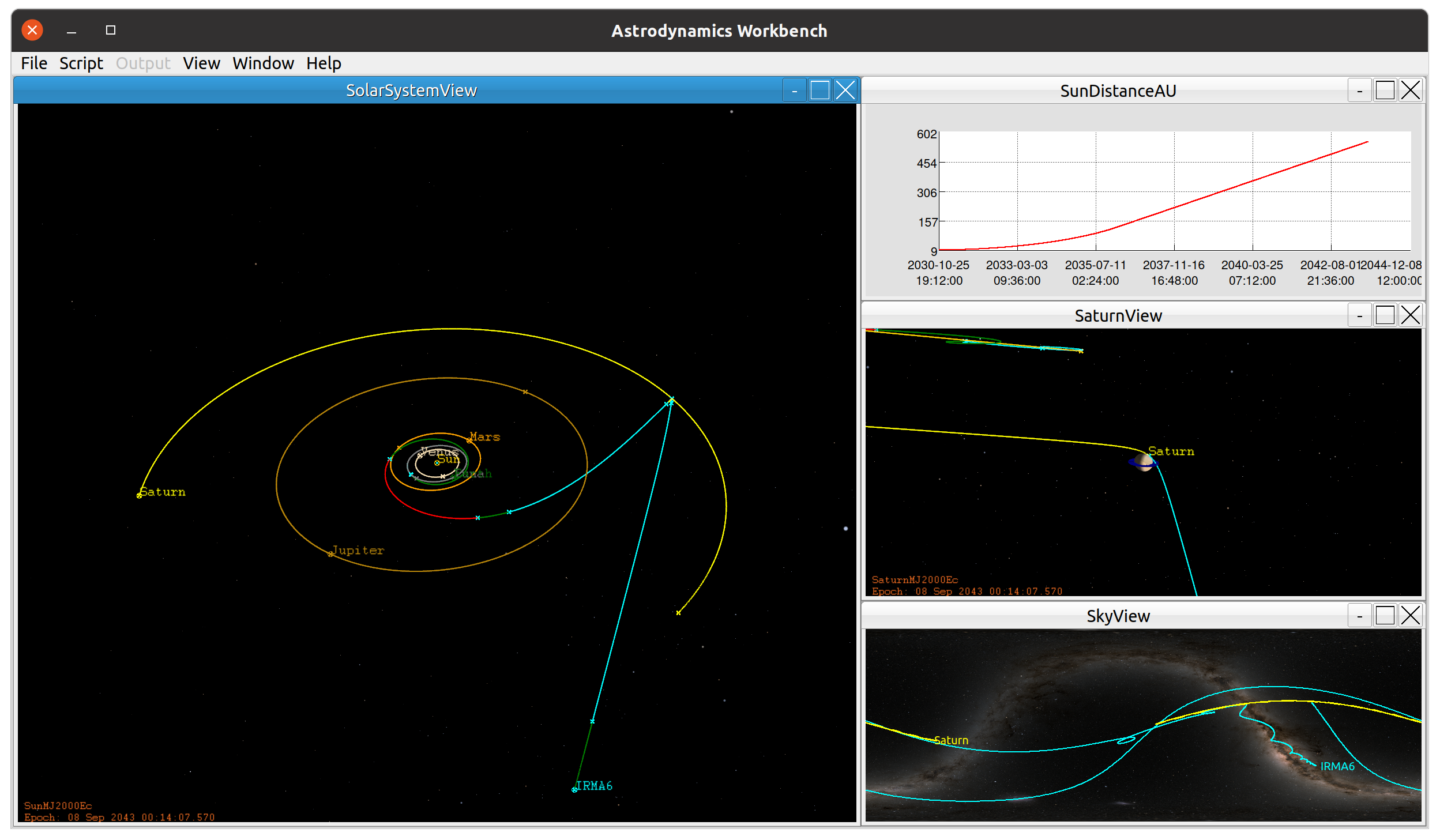Screen dimensions: 1440x840
Task: Open the Help menu
Action: tap(324, 63)
